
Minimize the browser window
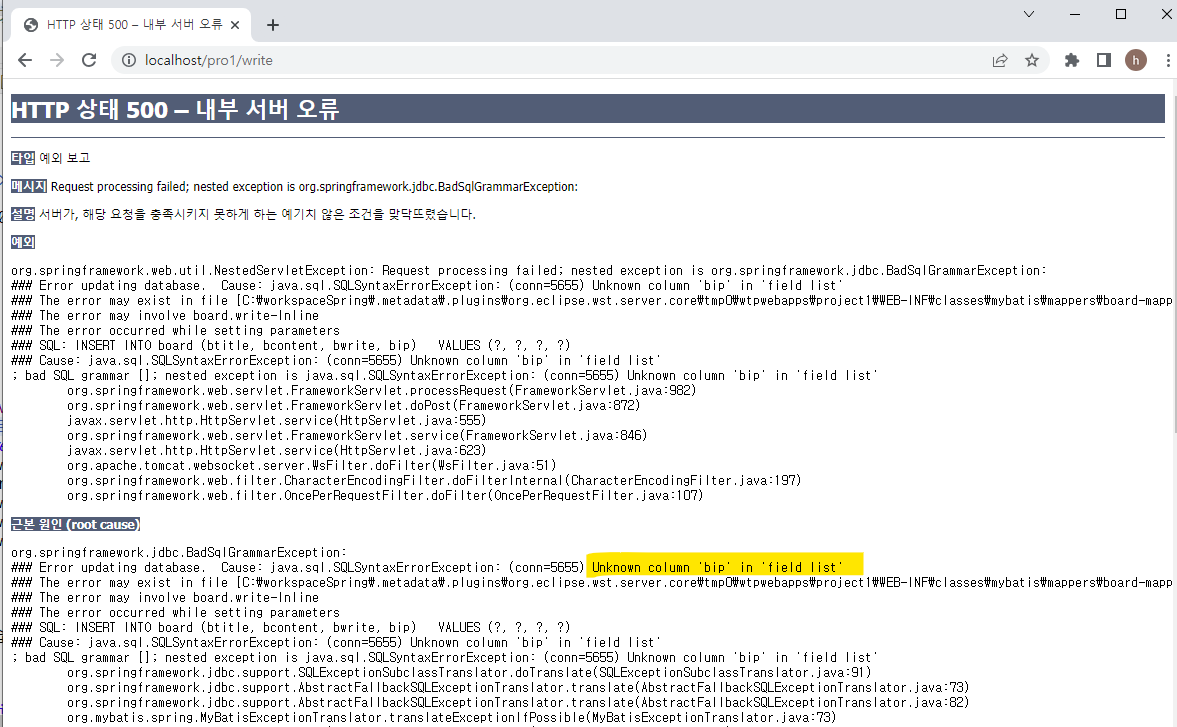(x=1075, y=14)
